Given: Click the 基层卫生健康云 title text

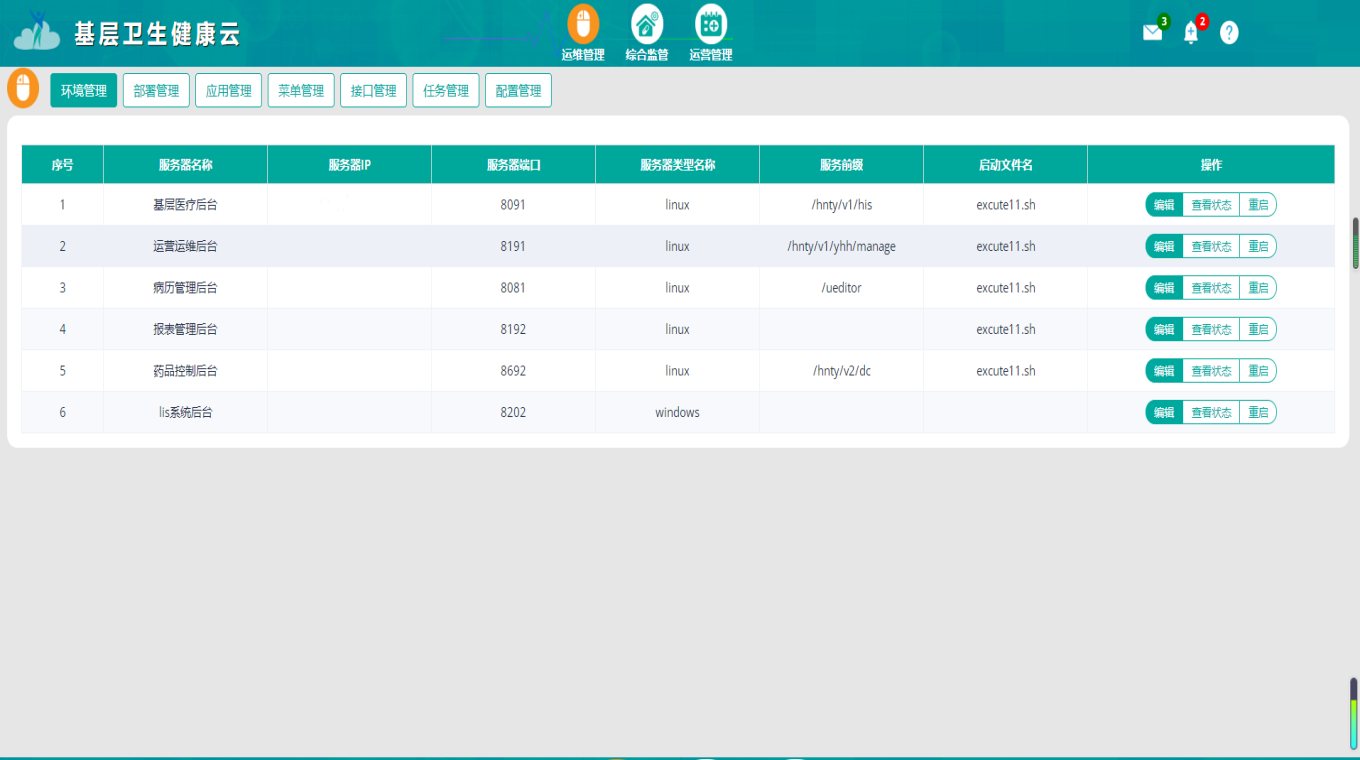Looking at the screenshot, I should click(x=158, y=34).
